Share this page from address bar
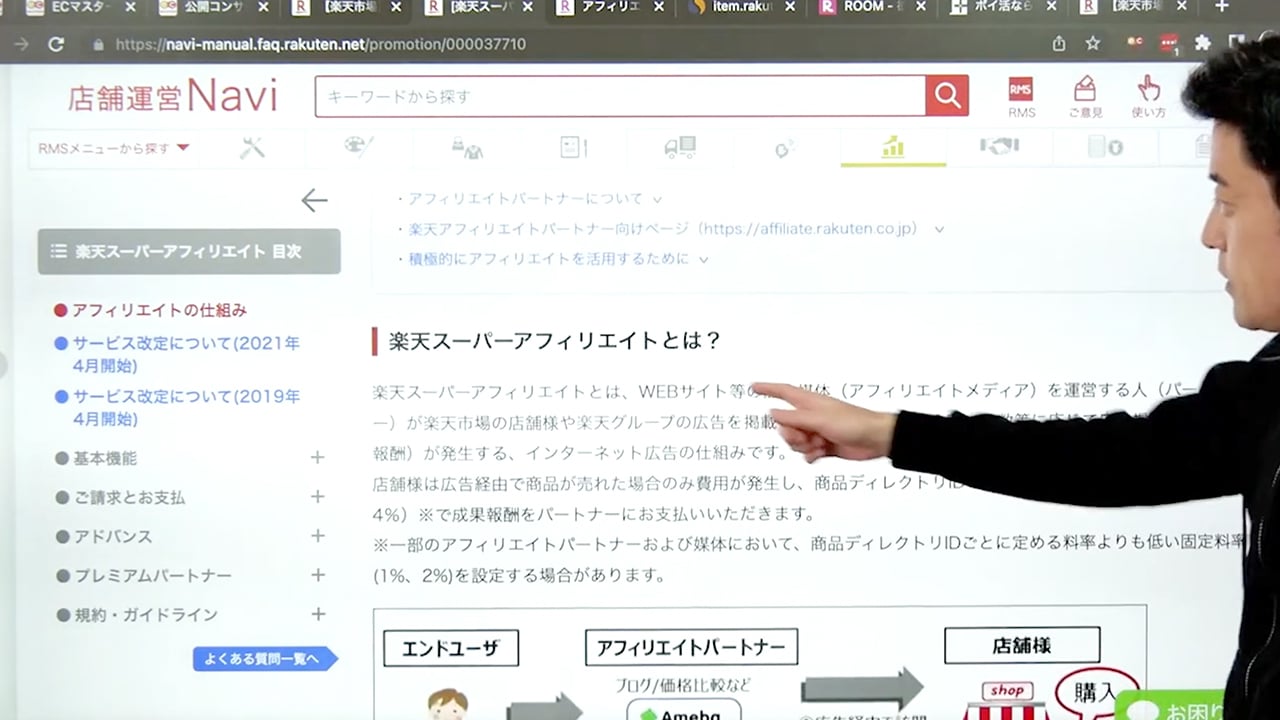Screen dimensions: 1280x720 pyautogui.click(x=1059, y=44)
